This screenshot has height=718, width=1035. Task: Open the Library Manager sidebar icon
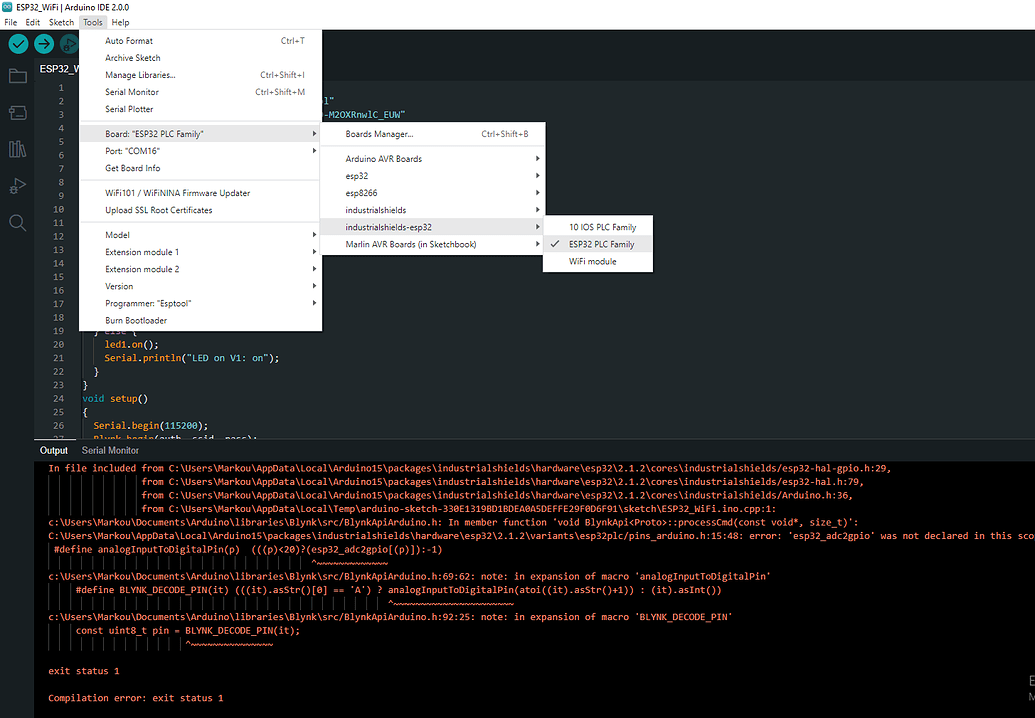click(17, 149)
